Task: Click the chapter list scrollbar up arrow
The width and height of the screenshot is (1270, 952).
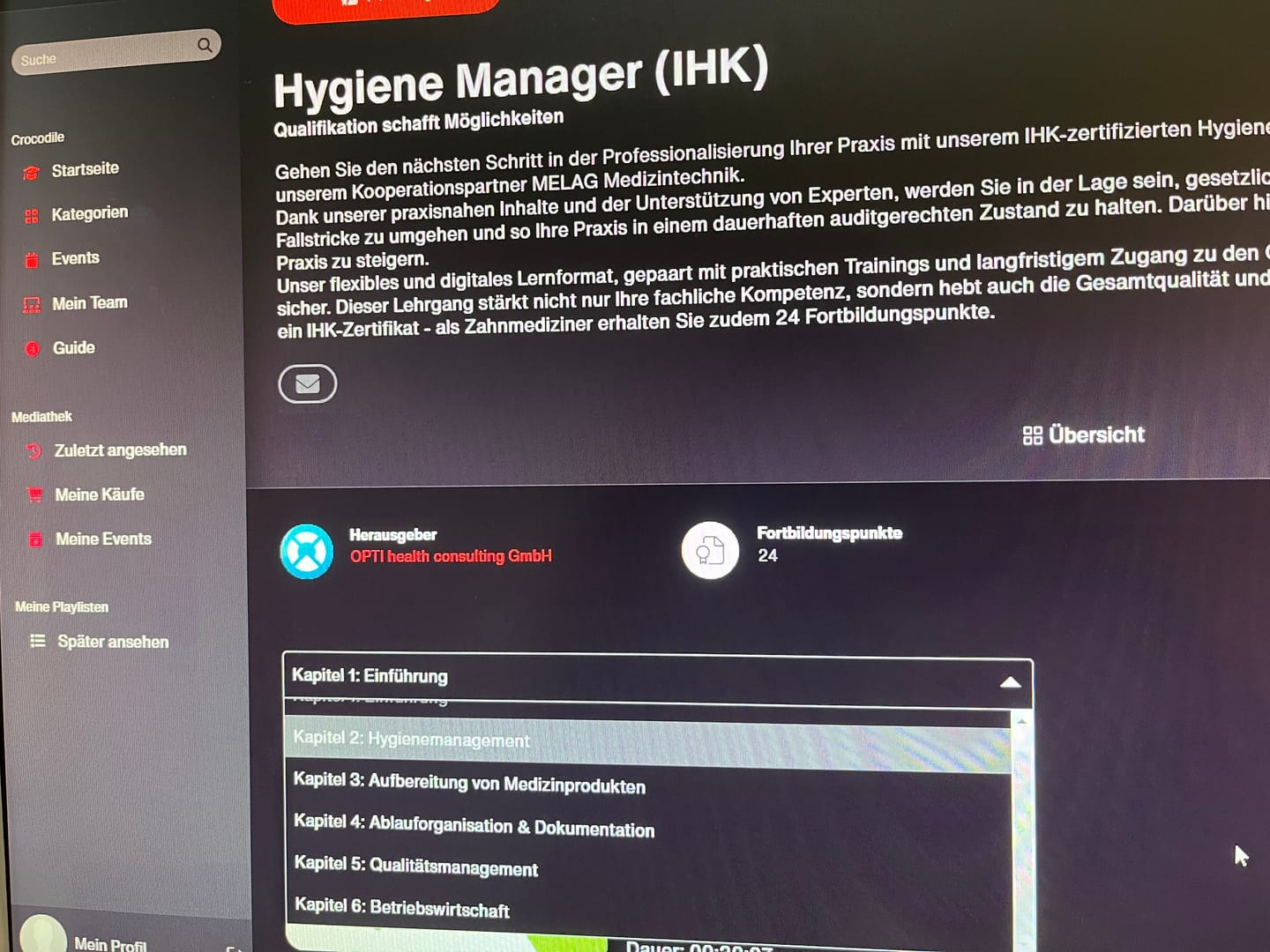Action: (x=1021, y=721)
